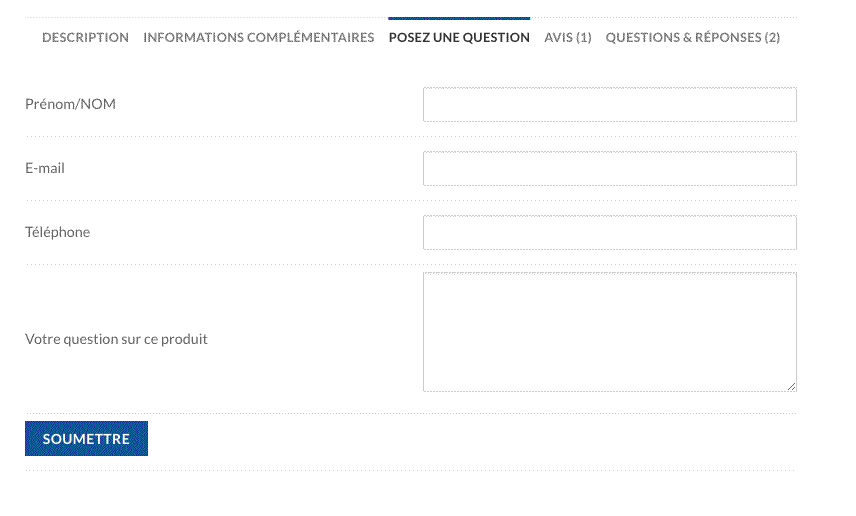Select the email address entry box
Viewport: 856px width, 516px height.
pyautogui.click(x=609, y=169)
